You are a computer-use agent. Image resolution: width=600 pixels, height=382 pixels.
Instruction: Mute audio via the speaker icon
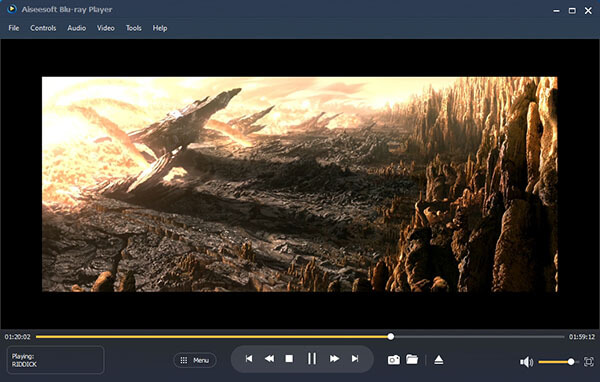pos(526,362)
